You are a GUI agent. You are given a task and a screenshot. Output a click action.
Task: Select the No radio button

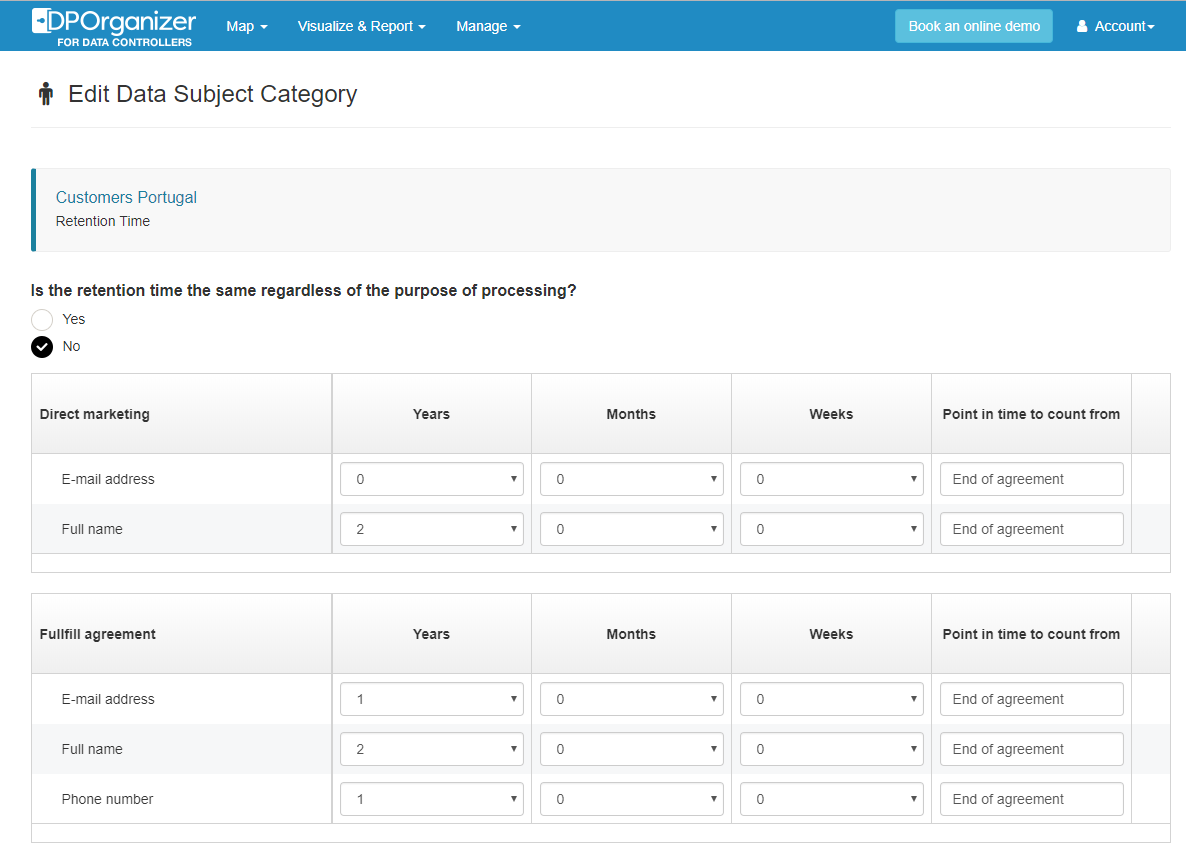pyautogui.click(x=42, y=347)
